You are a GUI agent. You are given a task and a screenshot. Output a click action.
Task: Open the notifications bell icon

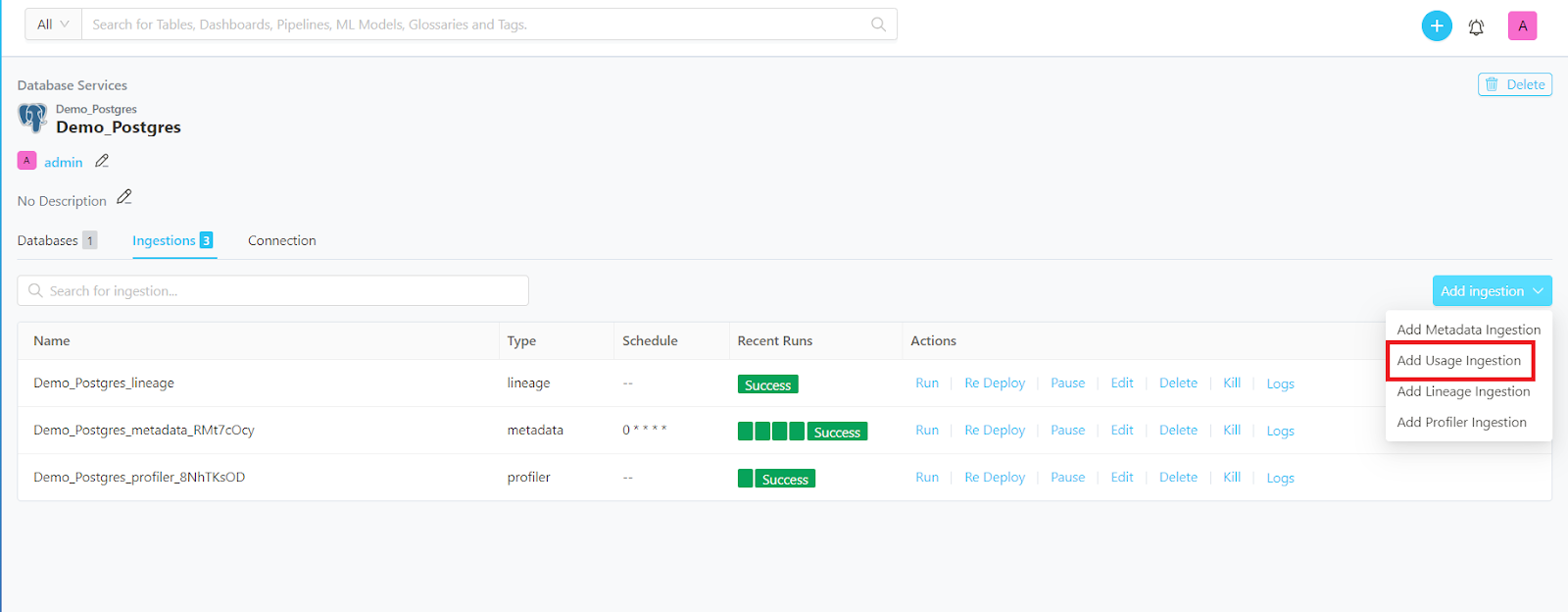pyautogui.click(x=1476, y=26)
